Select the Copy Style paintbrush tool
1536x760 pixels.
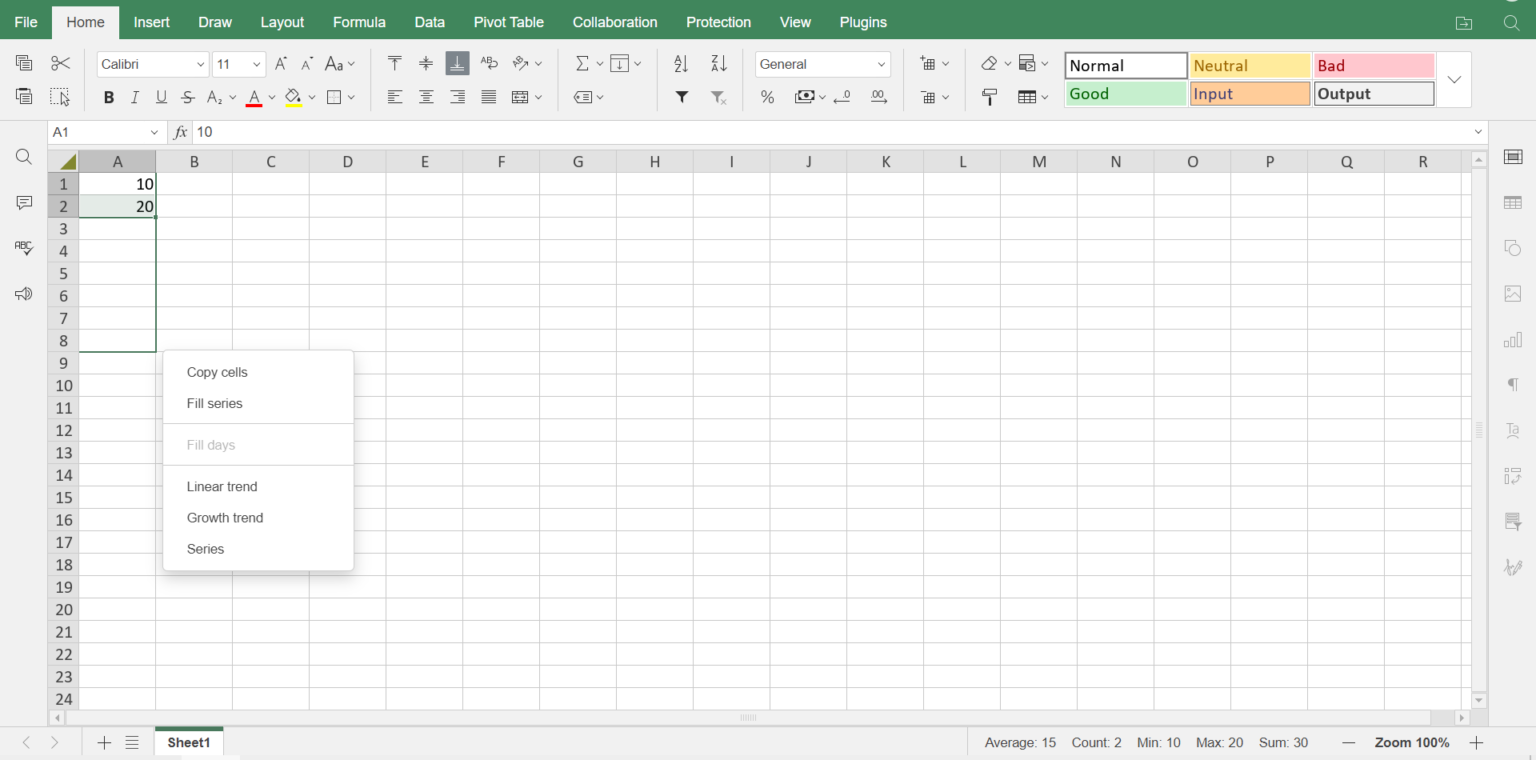pos(989,97)
